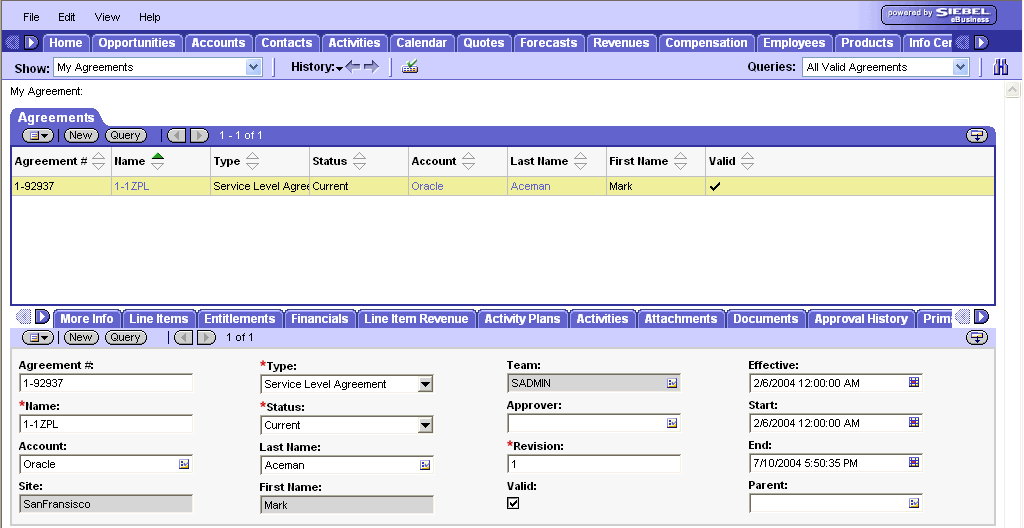Toggle the Agreements list applet layout icon
1024x528 pixels.
click(976, 135)
